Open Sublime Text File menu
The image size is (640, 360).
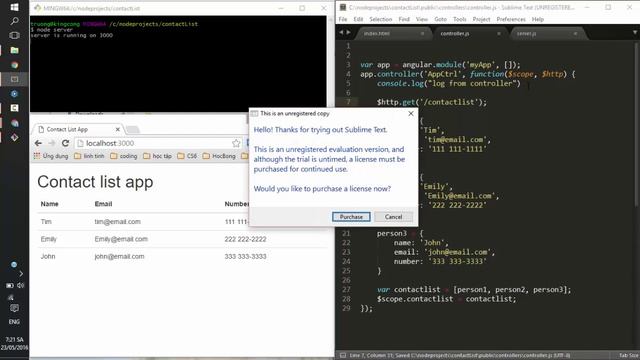343,19
